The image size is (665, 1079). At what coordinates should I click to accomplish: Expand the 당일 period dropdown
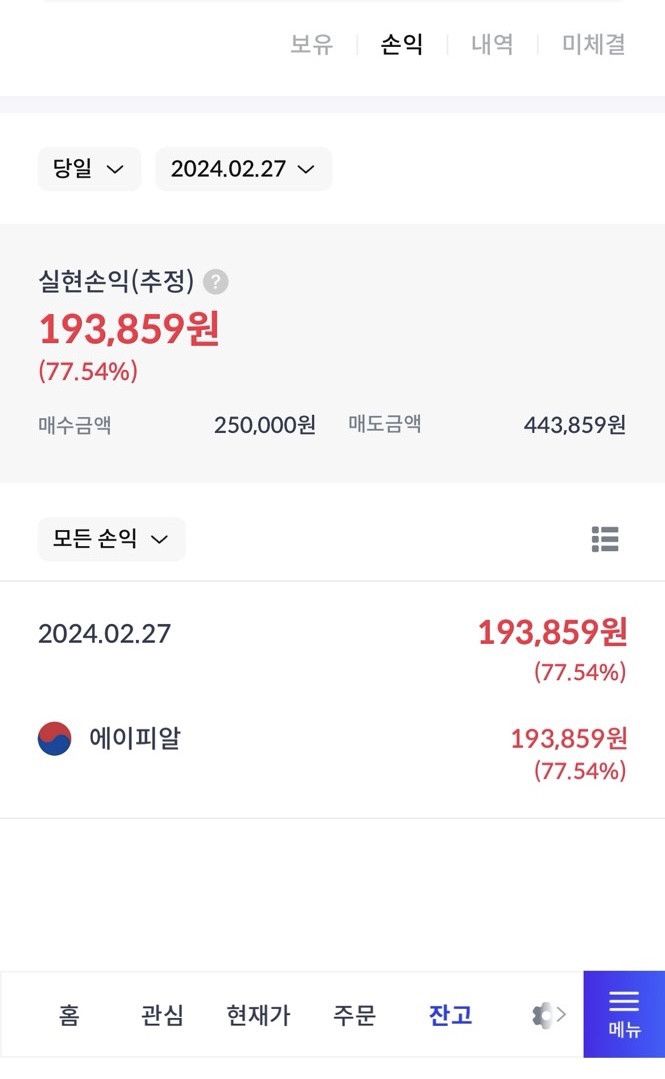(x=89, y=169)
